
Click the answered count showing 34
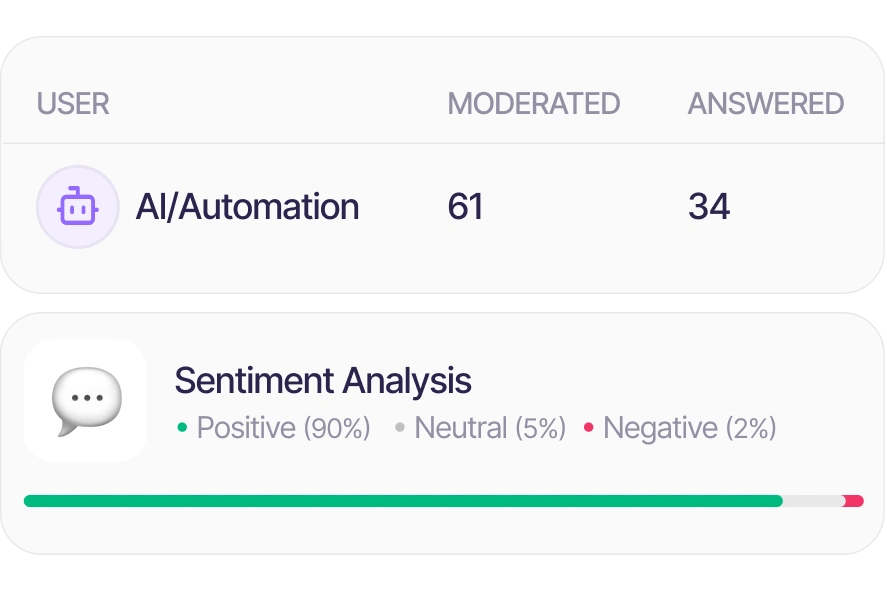(x=710, y=206)
